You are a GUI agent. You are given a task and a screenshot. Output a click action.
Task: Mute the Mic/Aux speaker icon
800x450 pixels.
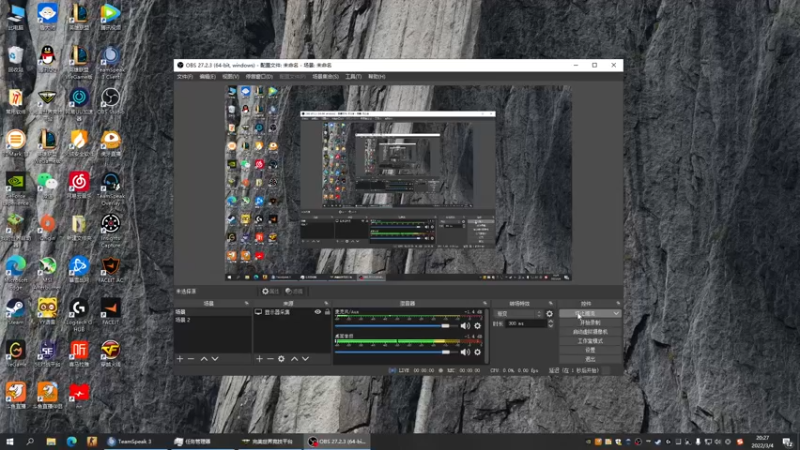[x=464, y=326]
